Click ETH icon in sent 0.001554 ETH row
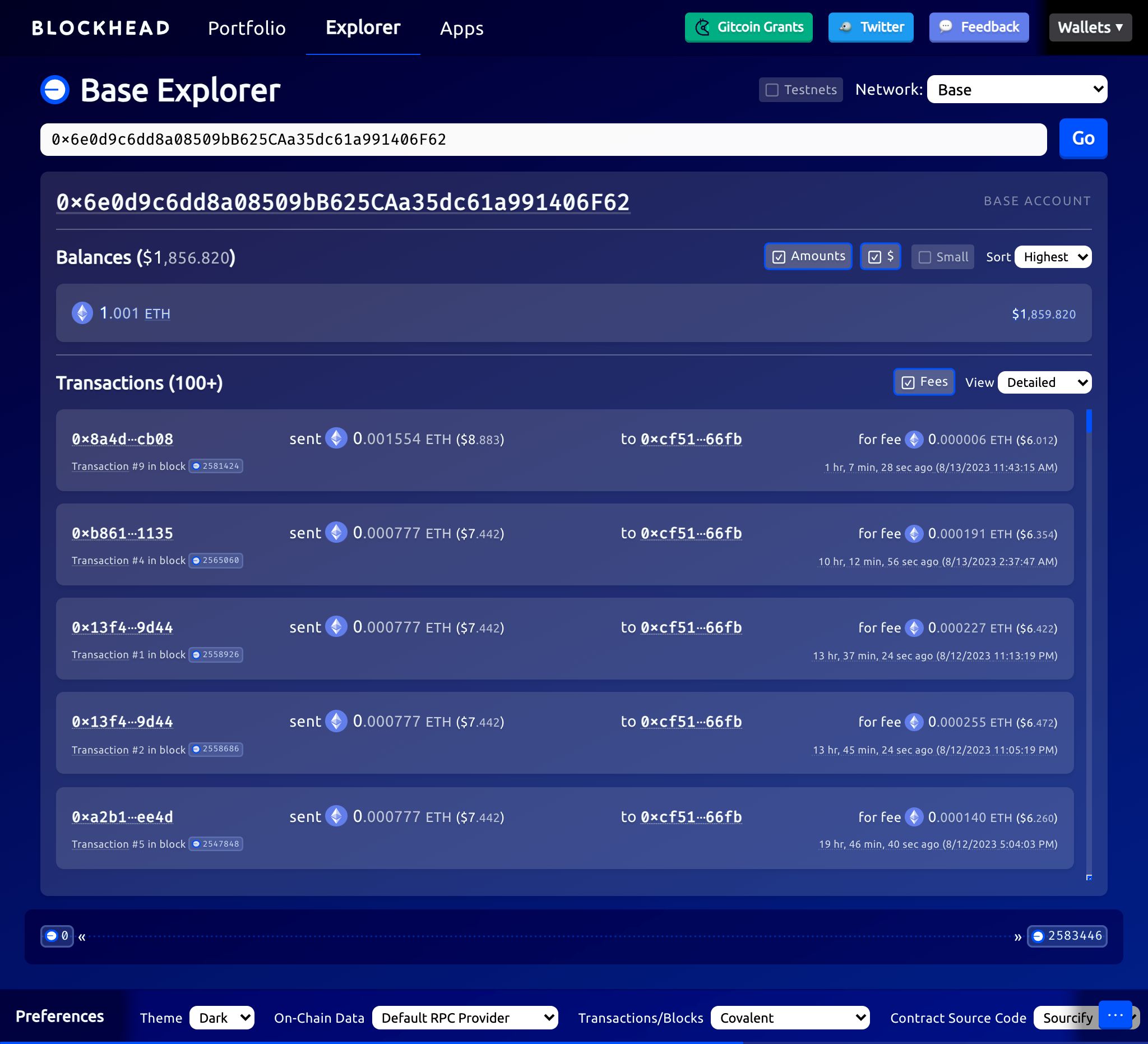Image resolution: width=1148 pixels, height=1044 pixels. coord(336,438)
